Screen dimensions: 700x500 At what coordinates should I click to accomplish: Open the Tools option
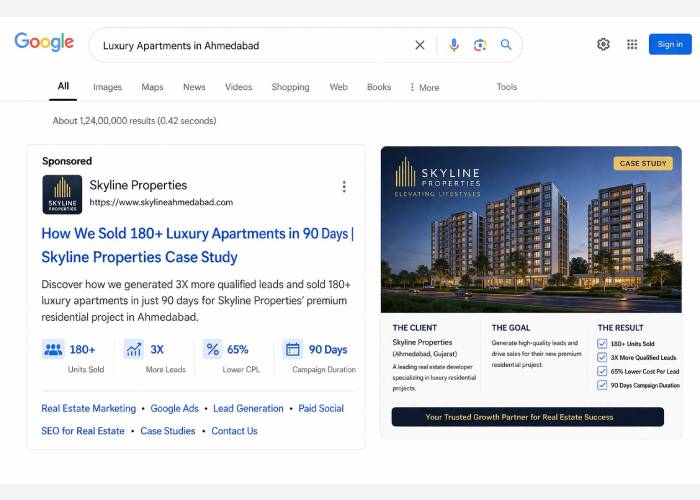(x=507, y=87)
